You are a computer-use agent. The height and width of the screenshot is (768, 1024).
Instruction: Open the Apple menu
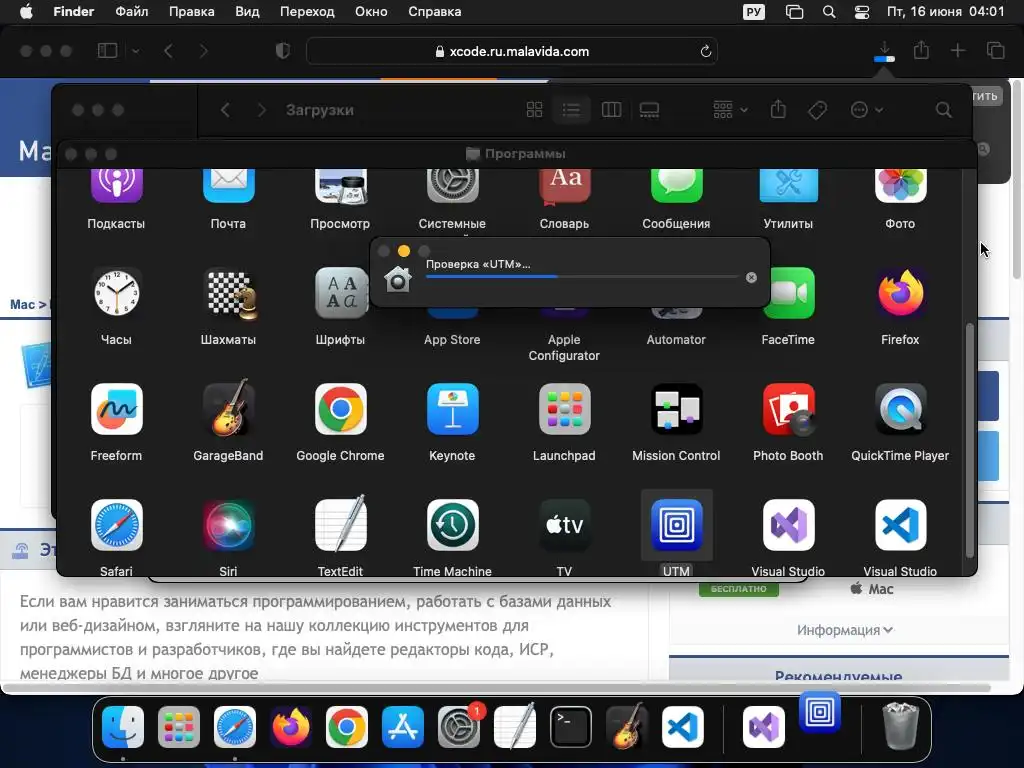[x=26, y=12]
